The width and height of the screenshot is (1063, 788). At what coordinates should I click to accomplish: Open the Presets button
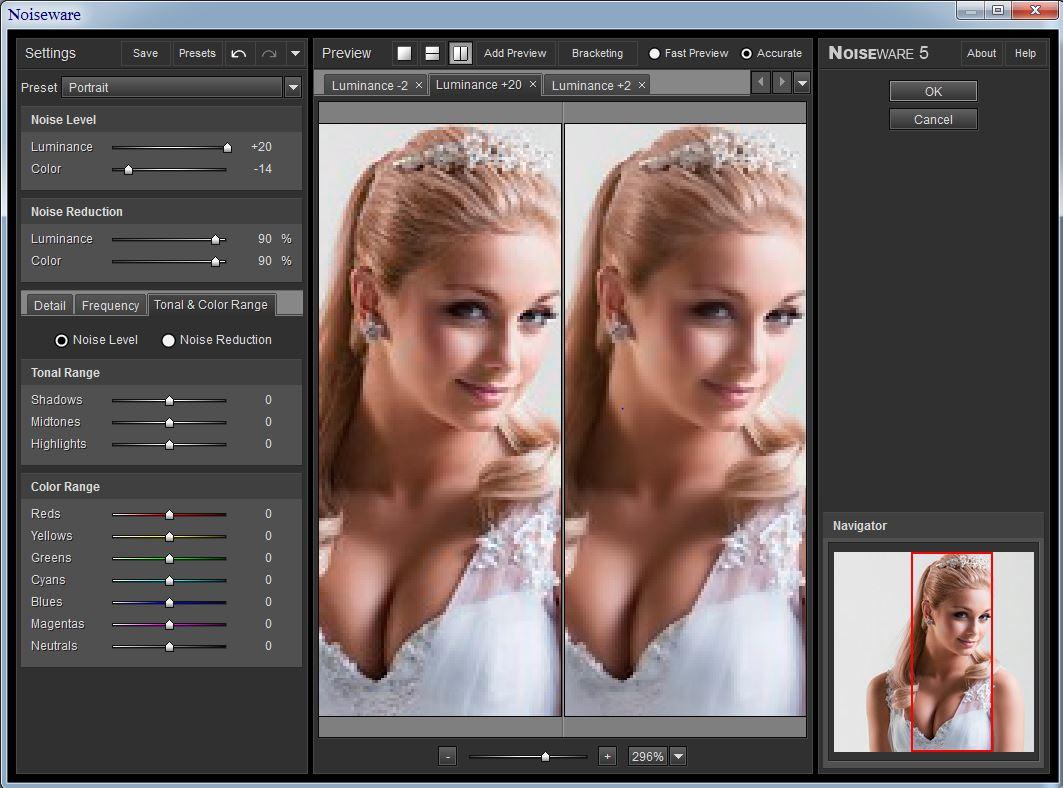(x=197, y=54)
